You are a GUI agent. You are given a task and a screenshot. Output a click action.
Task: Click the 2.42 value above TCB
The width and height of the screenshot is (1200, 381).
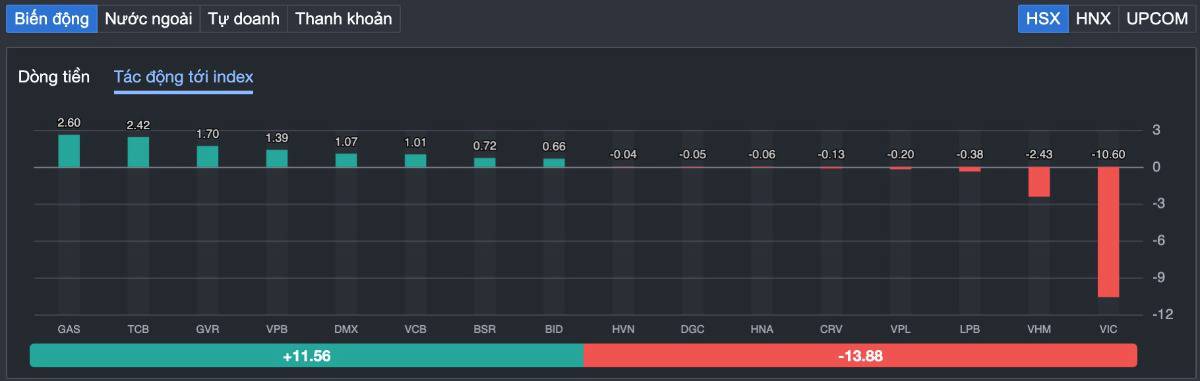tap(138, 125)
